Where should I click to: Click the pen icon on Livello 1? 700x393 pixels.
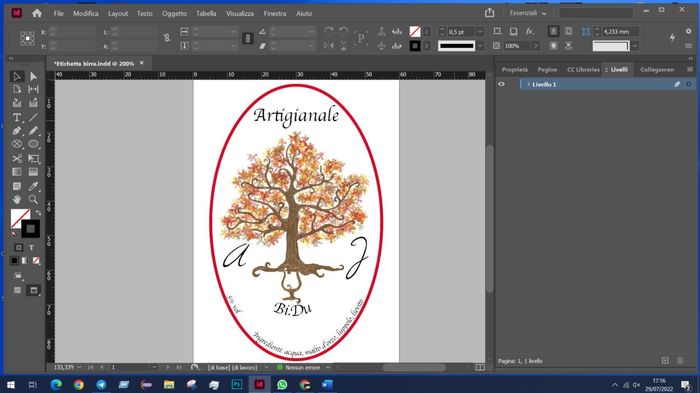click(x=677, y=84)
